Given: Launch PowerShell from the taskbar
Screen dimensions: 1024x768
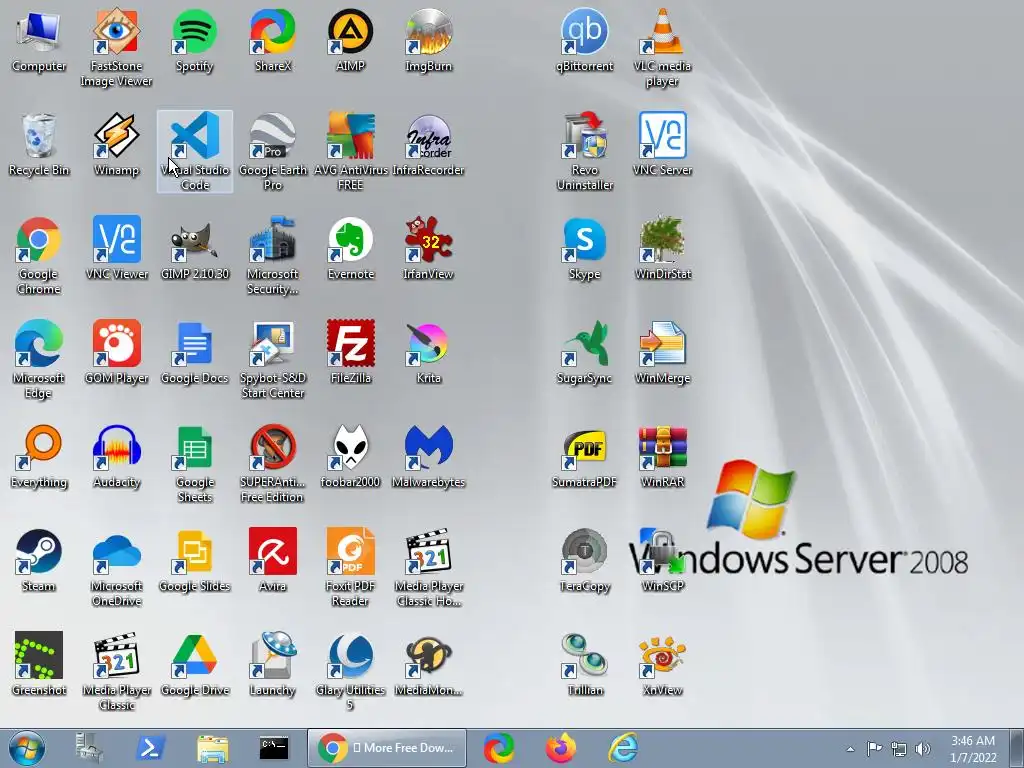Looking at the screenshot, I should 150,748.
